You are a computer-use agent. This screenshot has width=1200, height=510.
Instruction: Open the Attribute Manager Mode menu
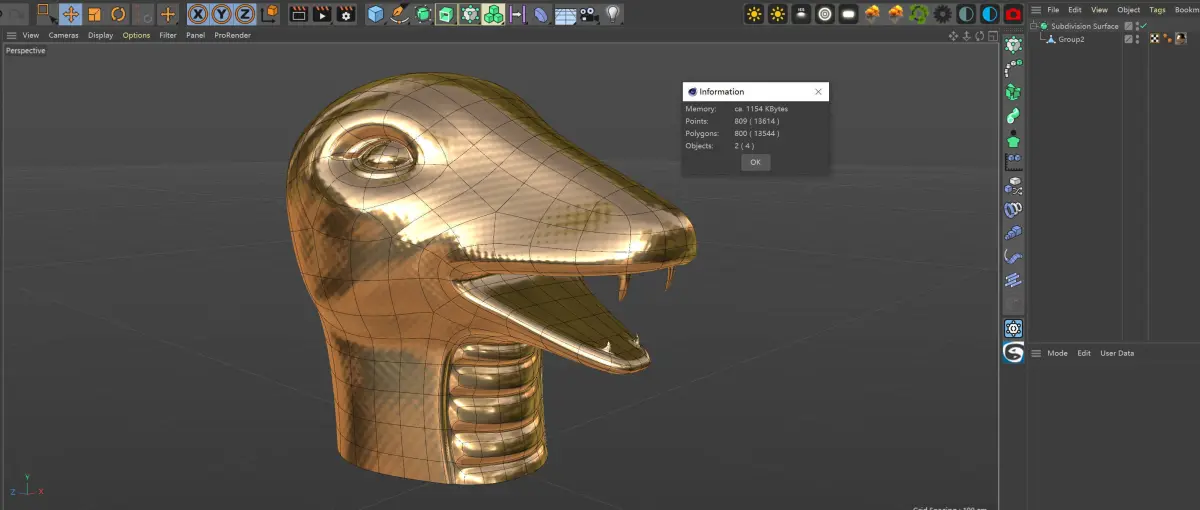1057,353
